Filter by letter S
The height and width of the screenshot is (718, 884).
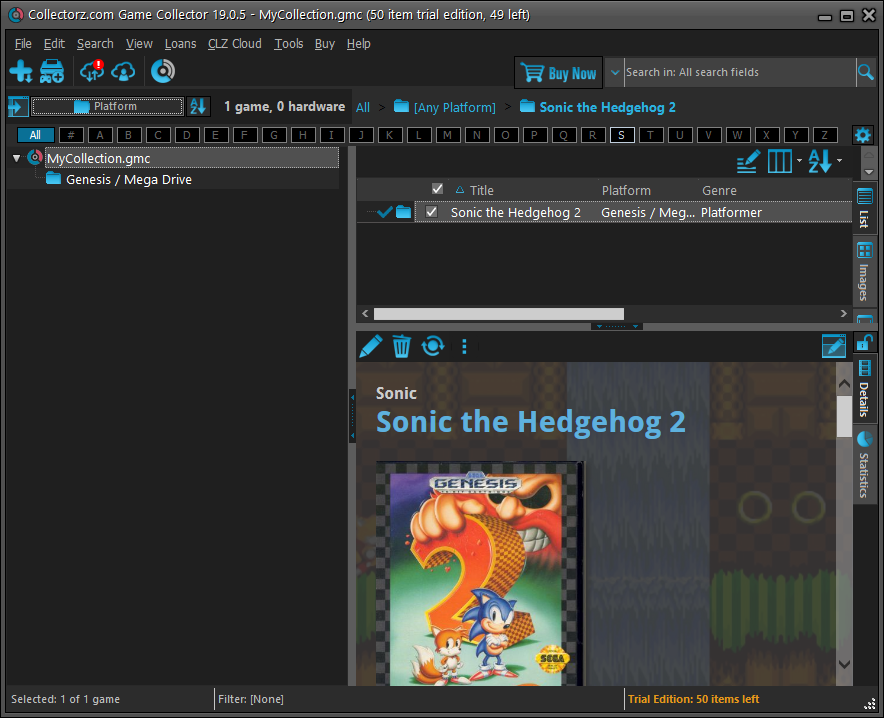click(621, 135)
